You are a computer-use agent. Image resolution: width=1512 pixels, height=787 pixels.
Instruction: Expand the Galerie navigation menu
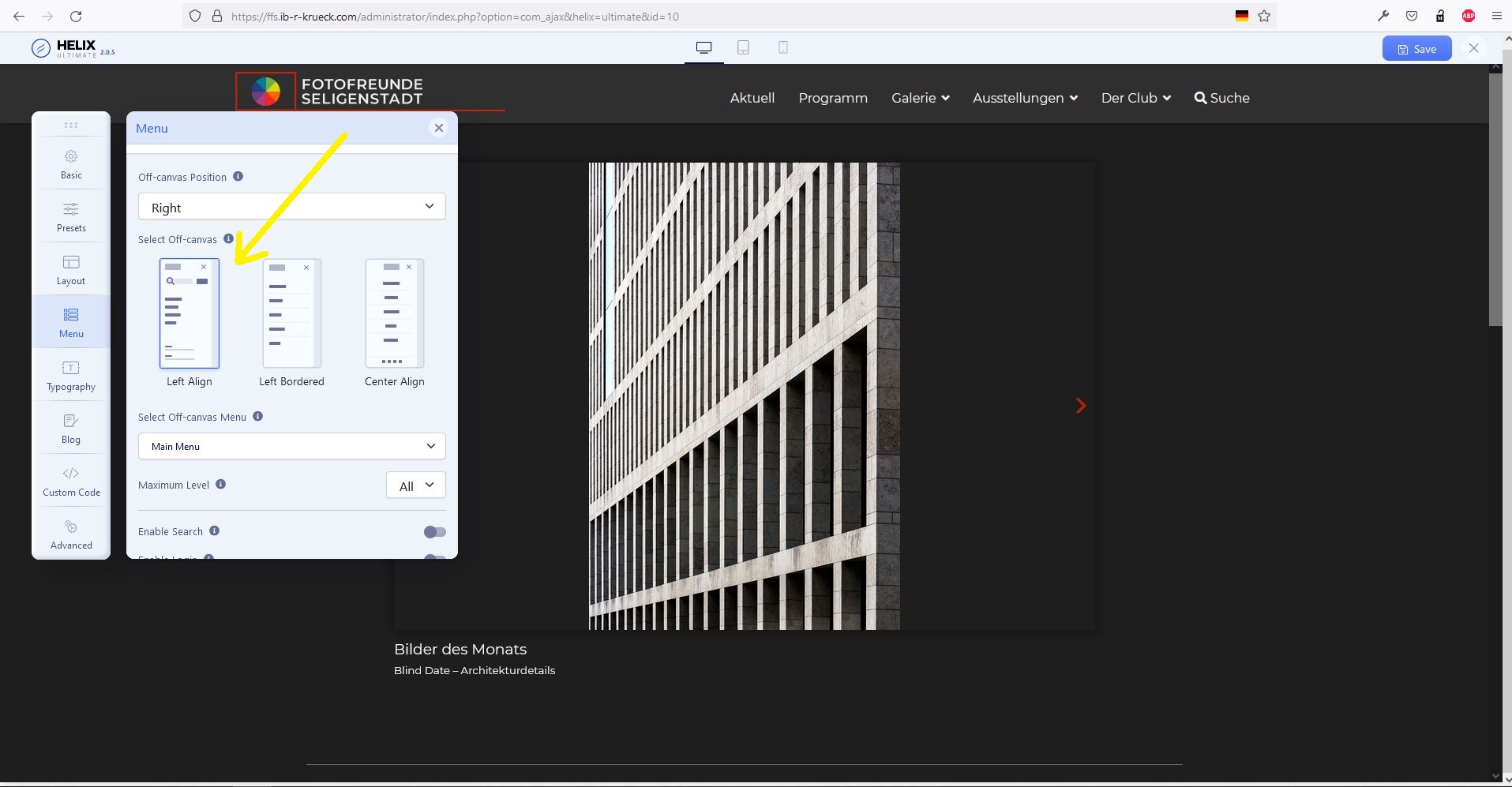[x=920, y=98]
